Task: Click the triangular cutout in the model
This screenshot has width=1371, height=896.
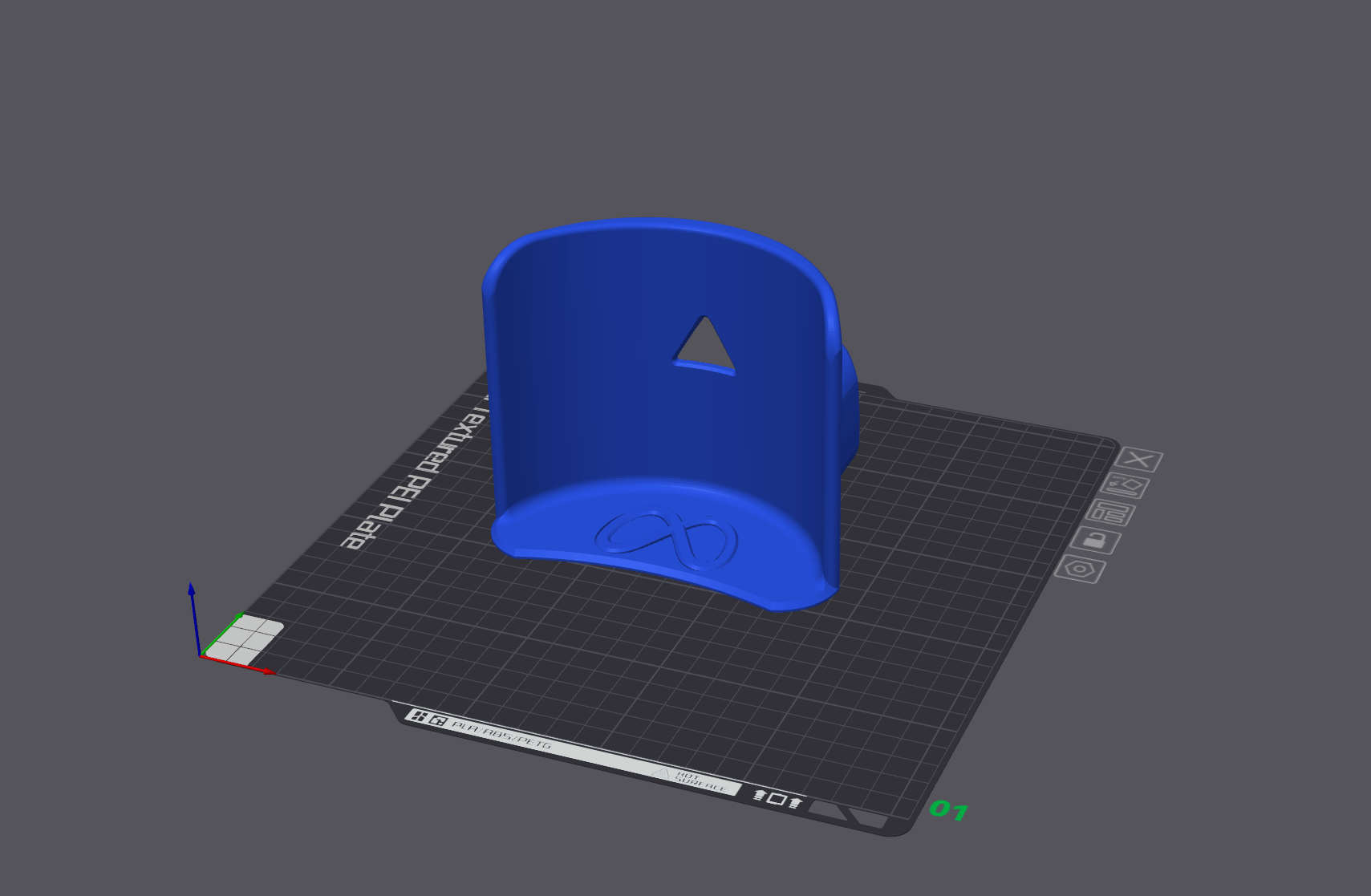Action: (705, 345)
